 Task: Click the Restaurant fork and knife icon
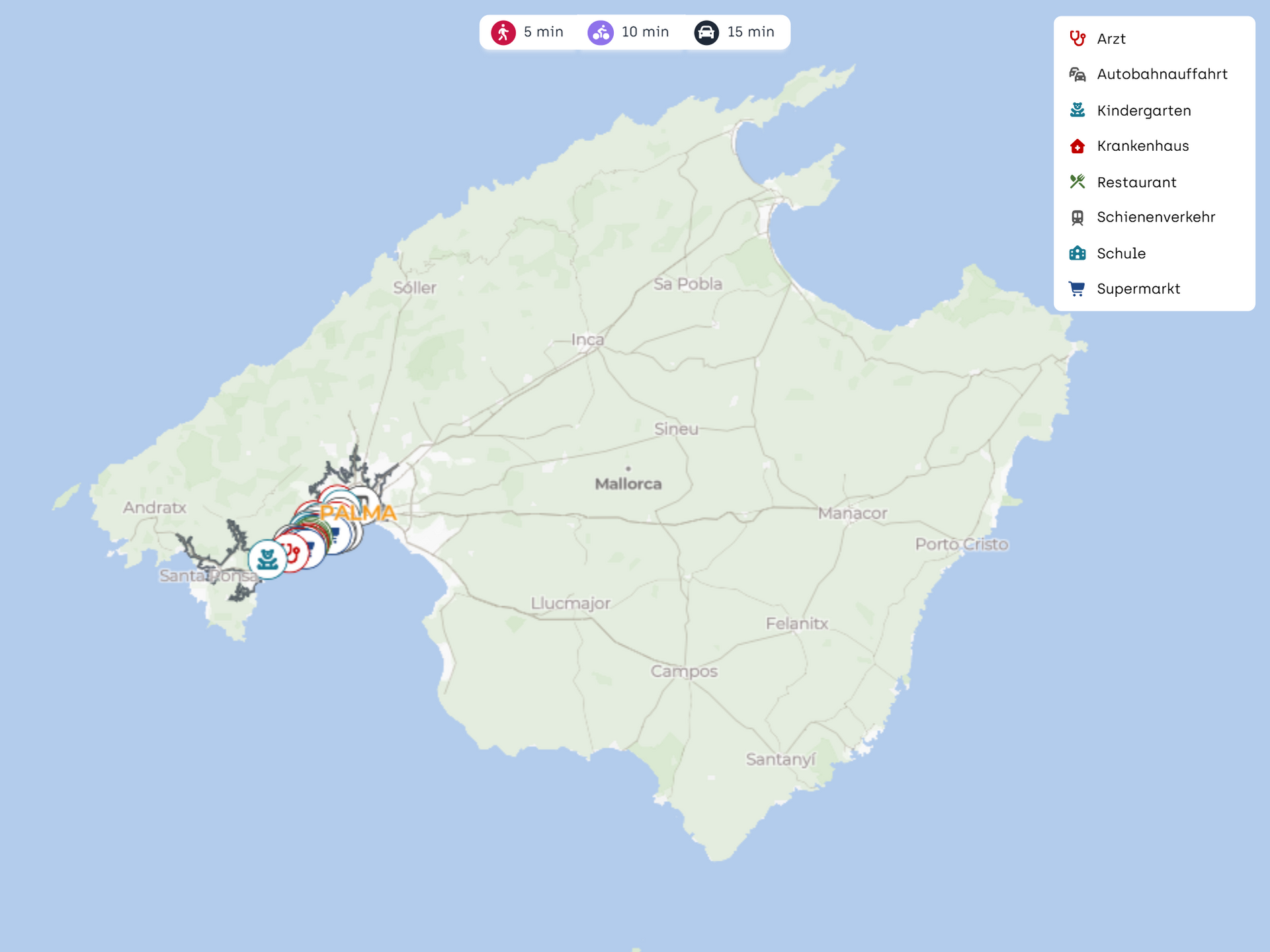(x=1078, y=182)
